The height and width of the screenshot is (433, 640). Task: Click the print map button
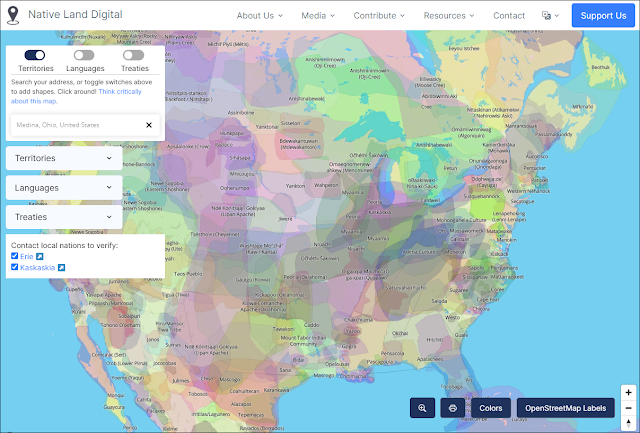(x=453, y=408)
